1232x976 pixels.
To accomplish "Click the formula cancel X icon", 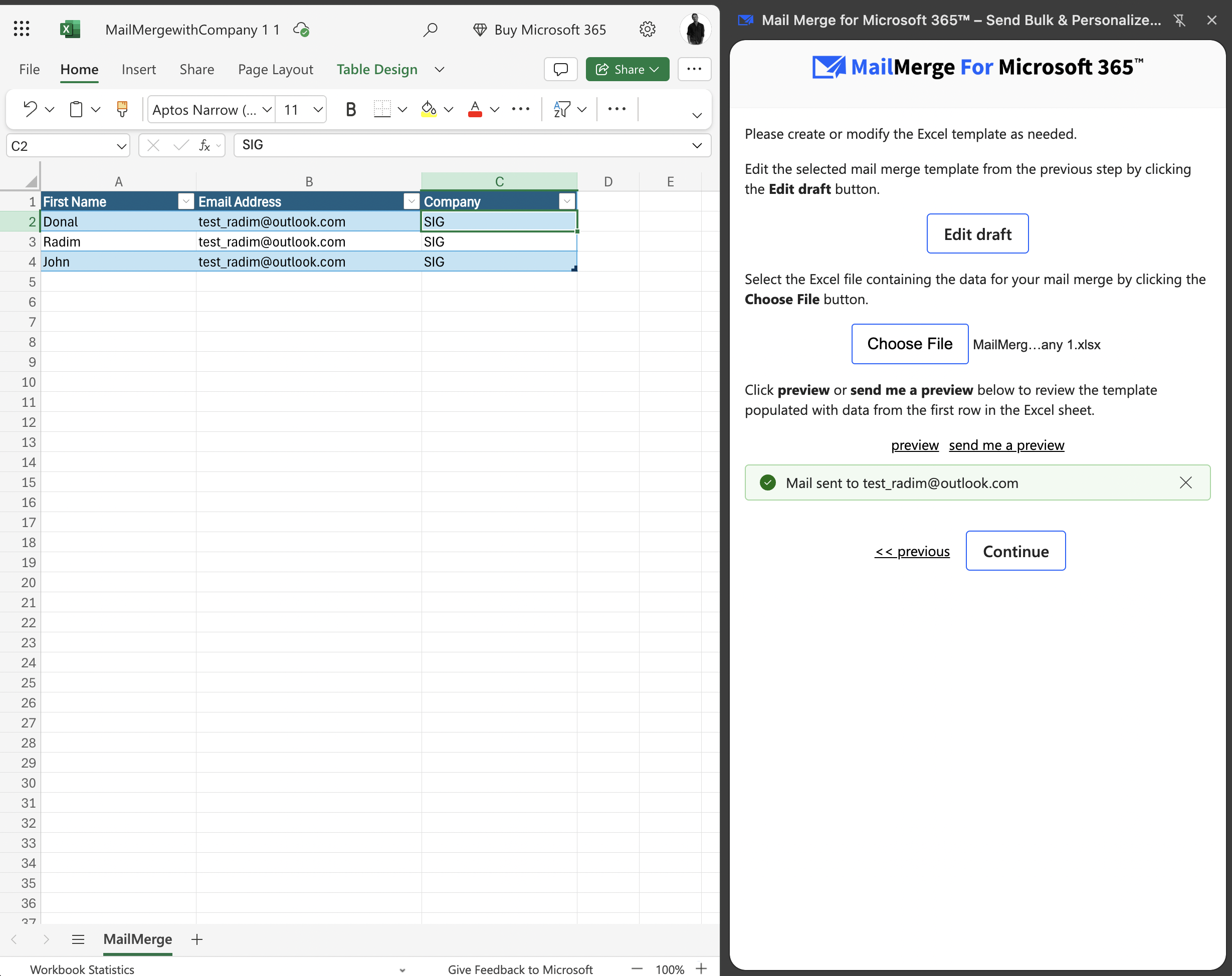I will (x=153, y=145).
